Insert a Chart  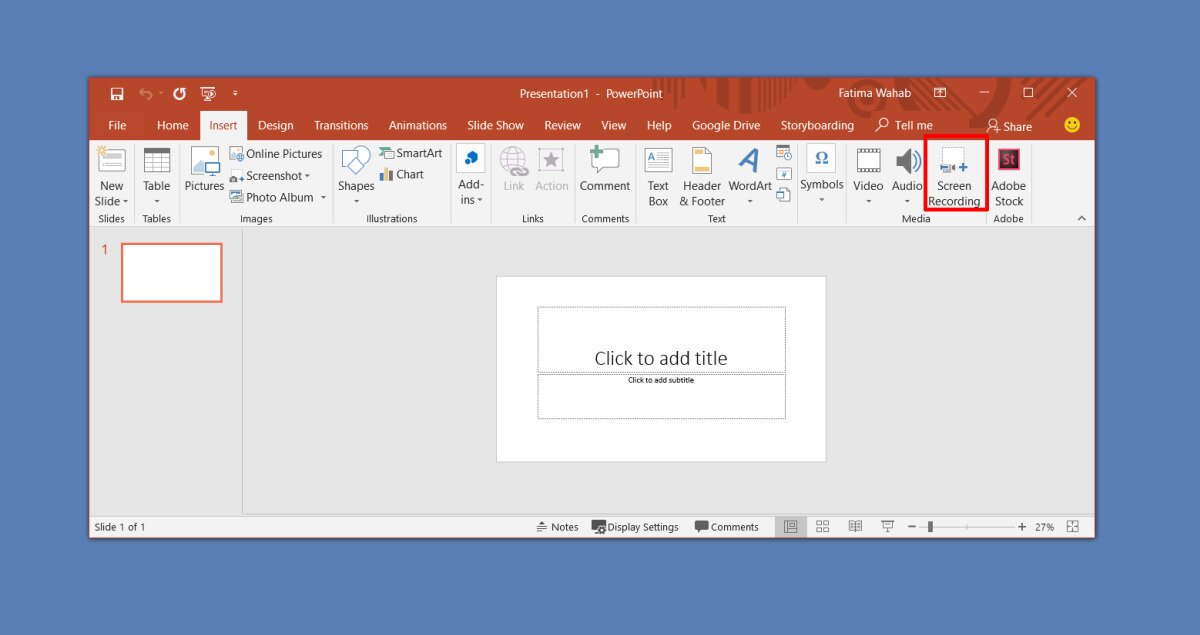401,175
